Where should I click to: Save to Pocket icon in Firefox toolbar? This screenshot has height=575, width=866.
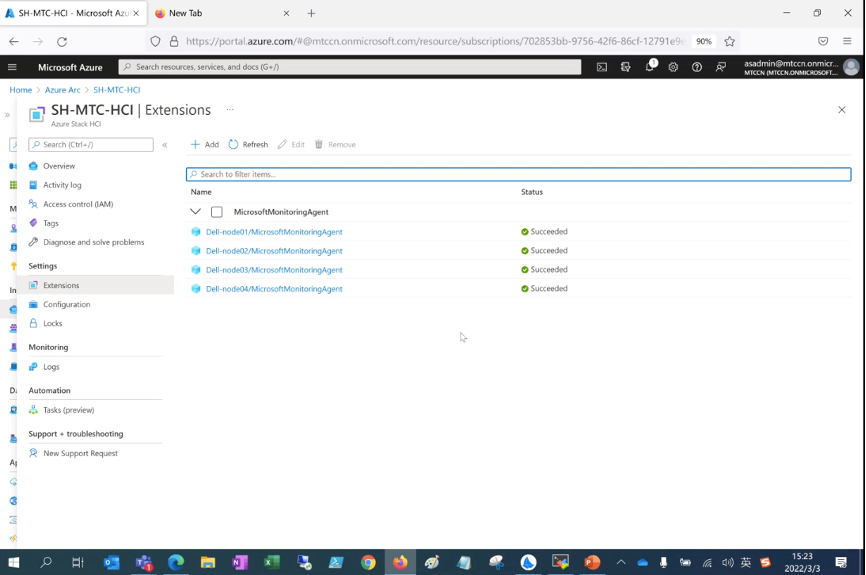pyautogui.click(x=823, y=41)
